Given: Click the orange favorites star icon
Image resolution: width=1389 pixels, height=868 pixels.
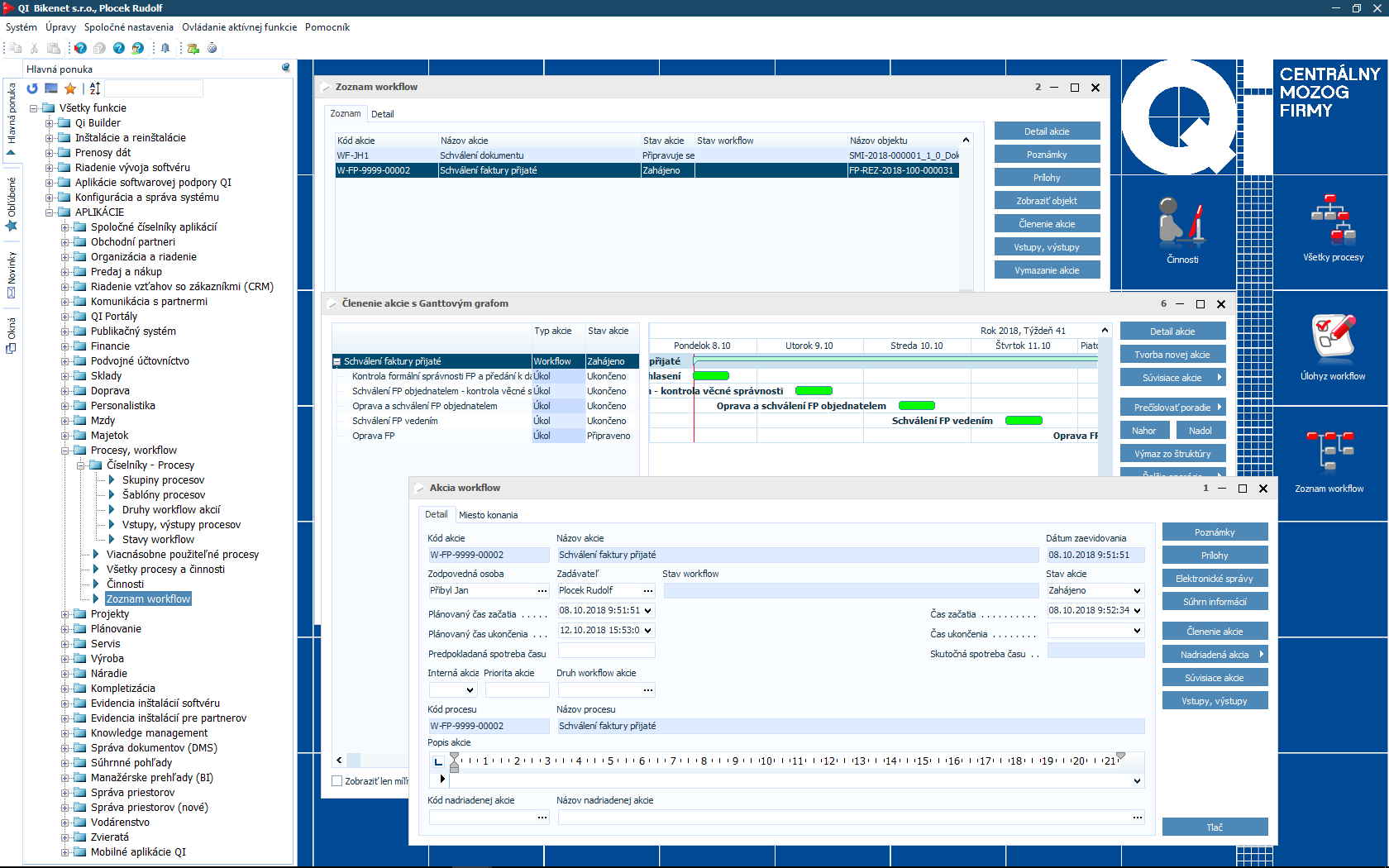Looking at the screenshot, I should pyautogui.click(x=70, y=88).
